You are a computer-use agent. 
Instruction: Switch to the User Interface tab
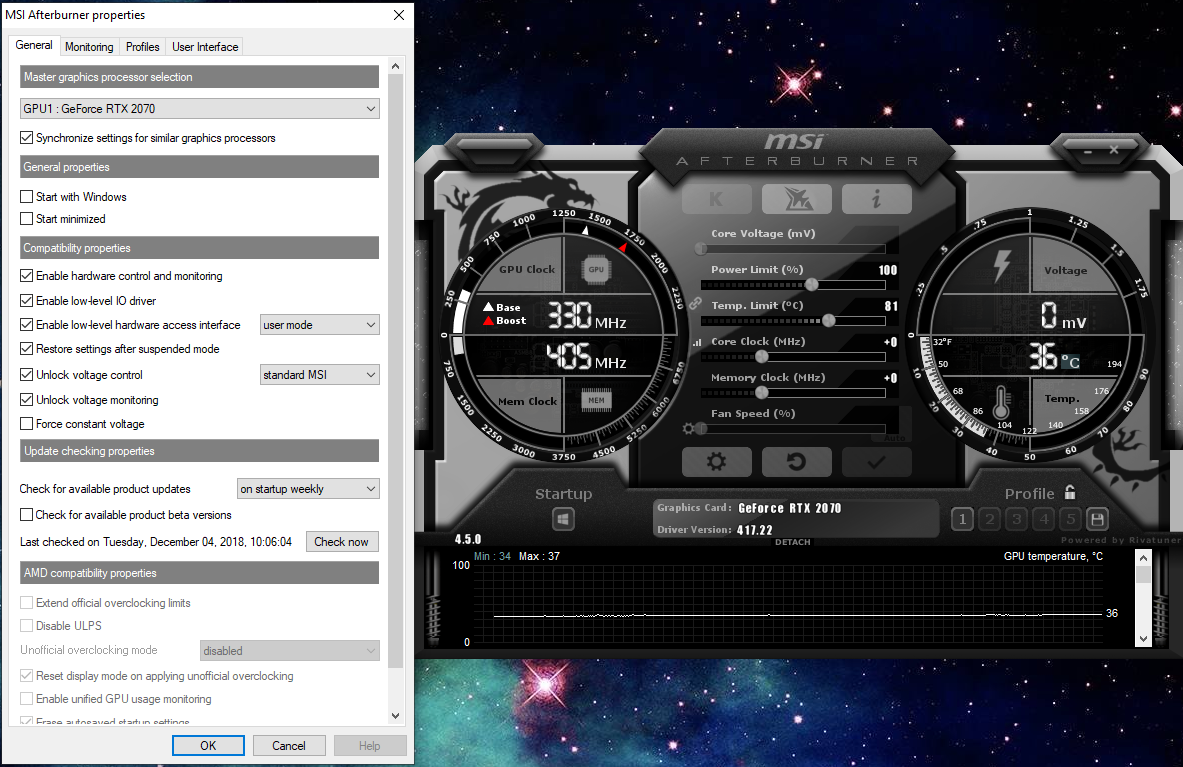pyautogui.click(x=205, y=47)
